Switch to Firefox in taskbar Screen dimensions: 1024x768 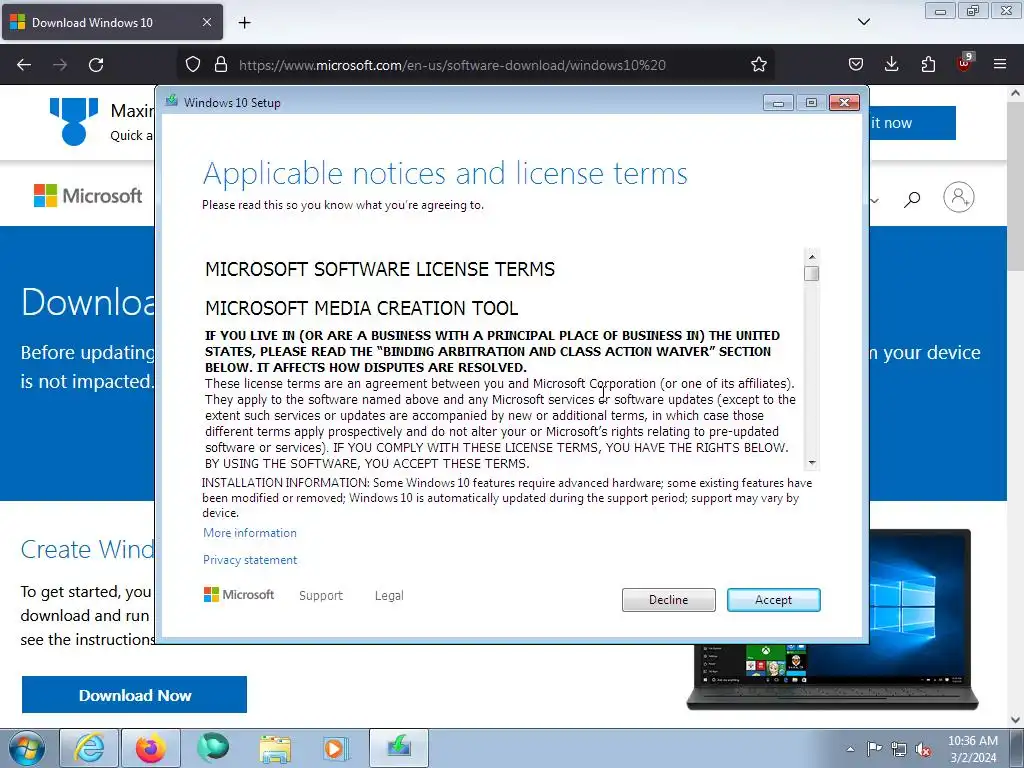point(150,748)
